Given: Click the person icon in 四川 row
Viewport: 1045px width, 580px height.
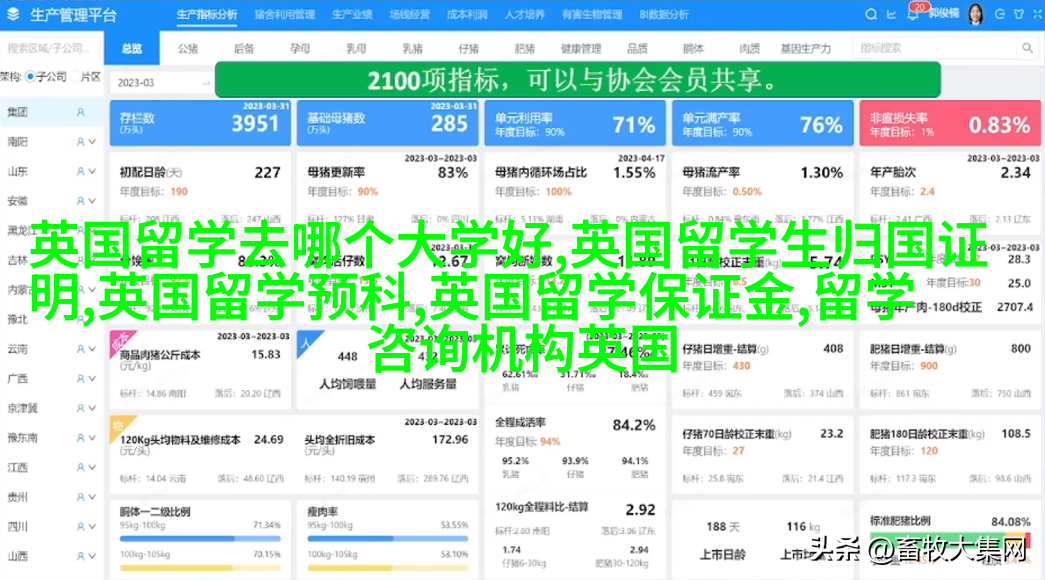Looking at the screenshot, I should 81,526.
